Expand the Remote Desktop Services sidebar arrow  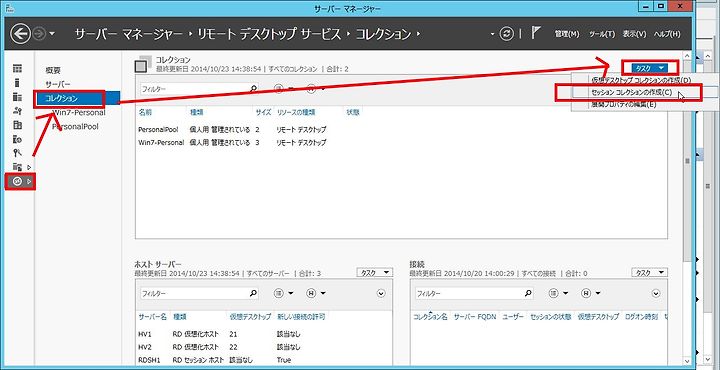(30, 181)
